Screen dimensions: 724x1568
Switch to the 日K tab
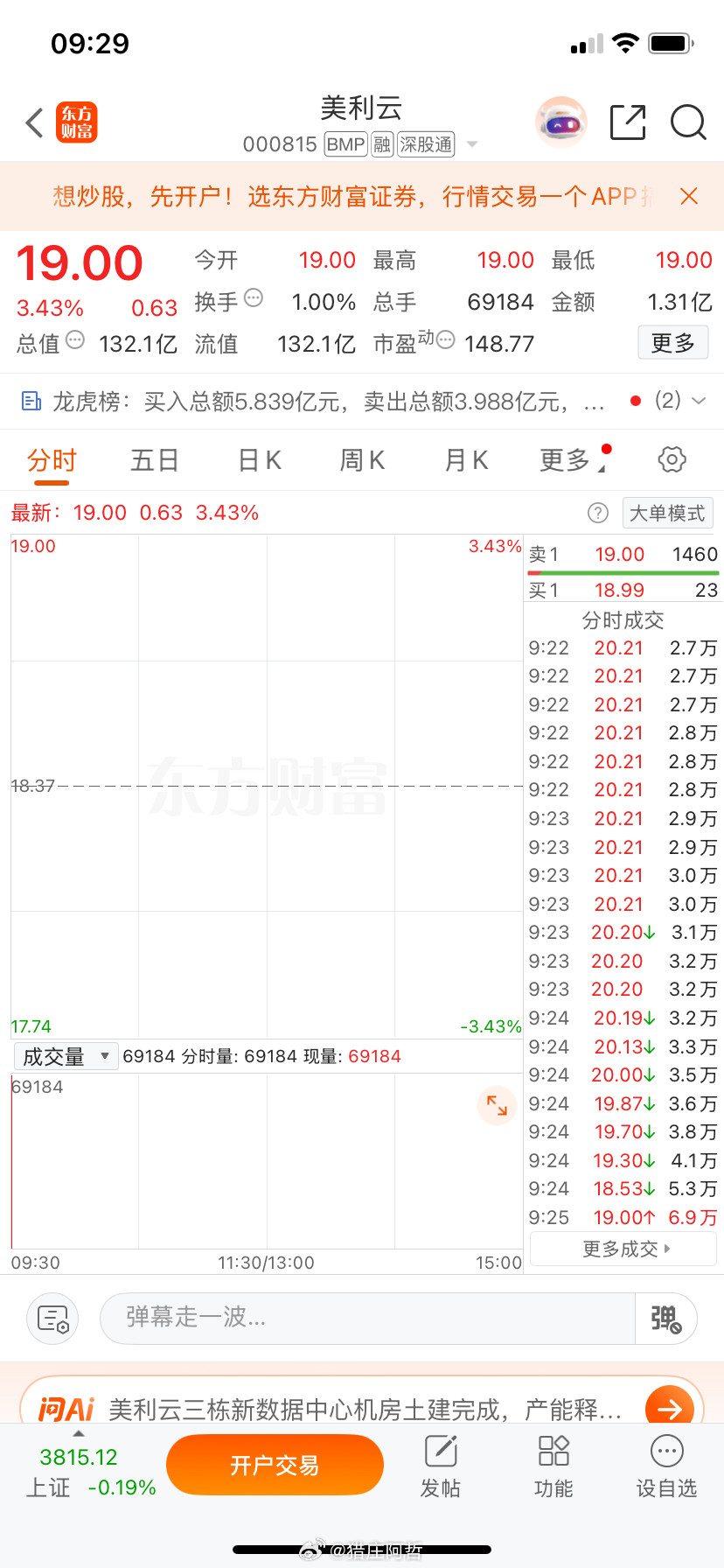tap(259, 459)
